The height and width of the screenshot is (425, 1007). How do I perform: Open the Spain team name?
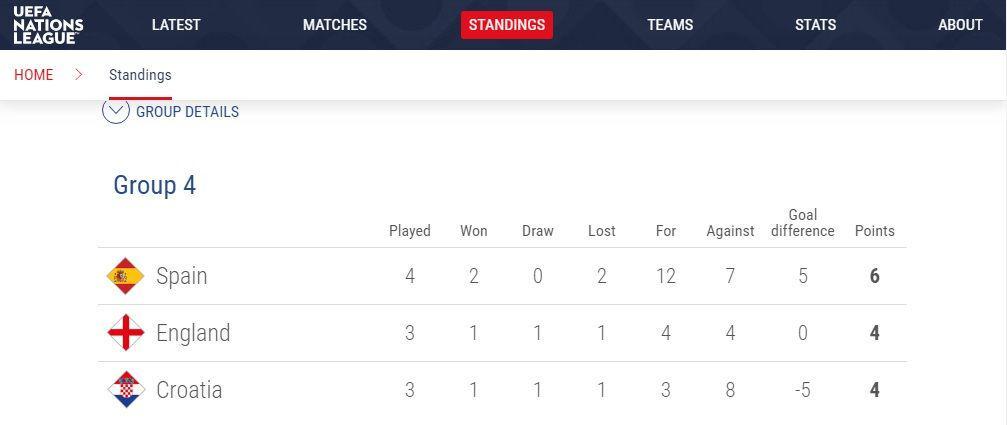coord(182,277)
